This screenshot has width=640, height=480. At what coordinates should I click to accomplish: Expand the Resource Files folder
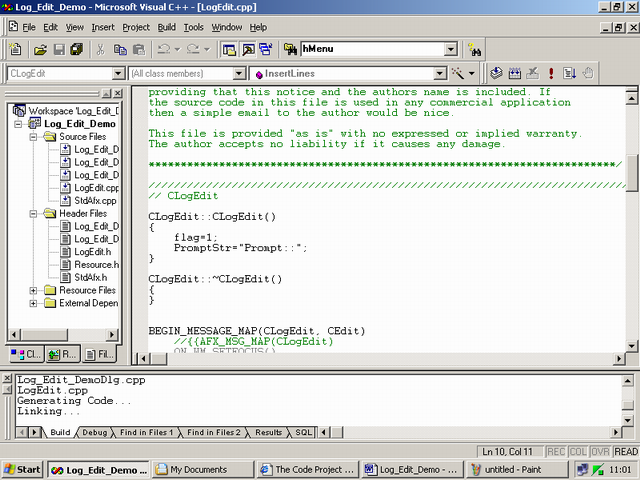pyautogui.click(x=33, y=290)
